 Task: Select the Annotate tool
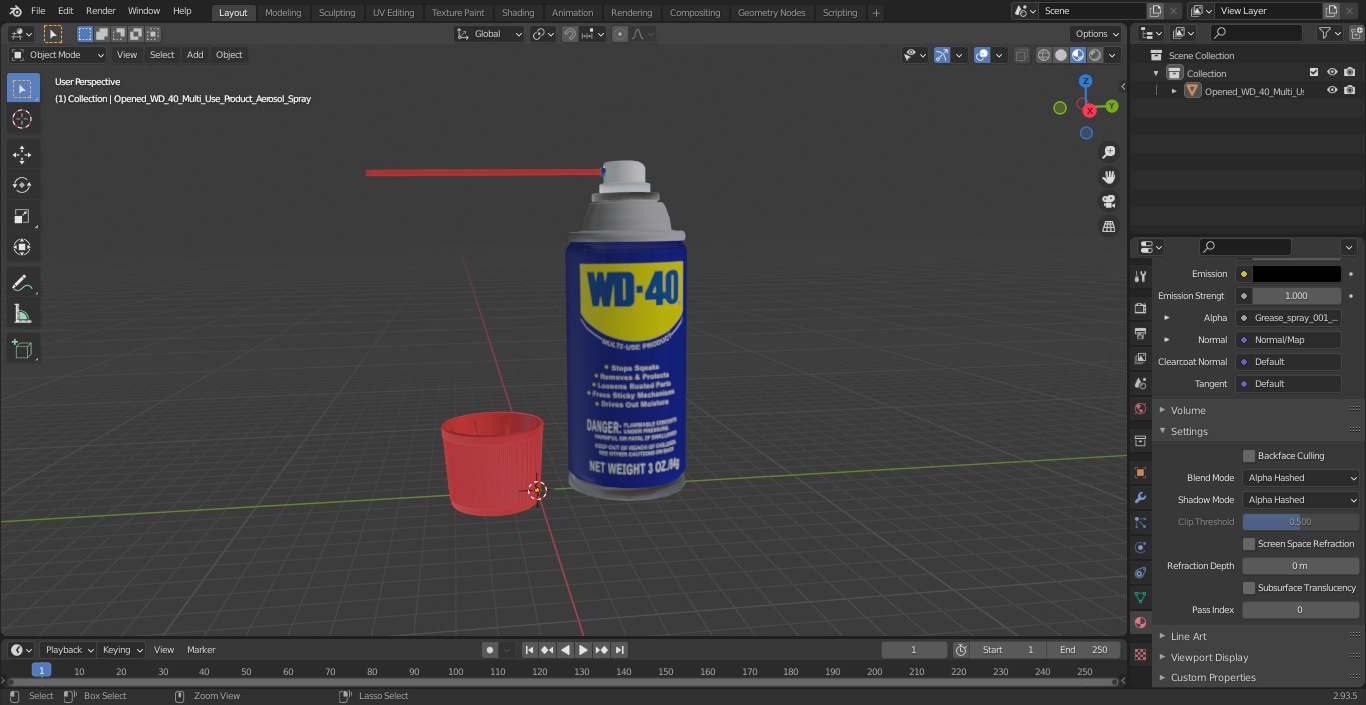pyautogui.click(x=22, y=283)
